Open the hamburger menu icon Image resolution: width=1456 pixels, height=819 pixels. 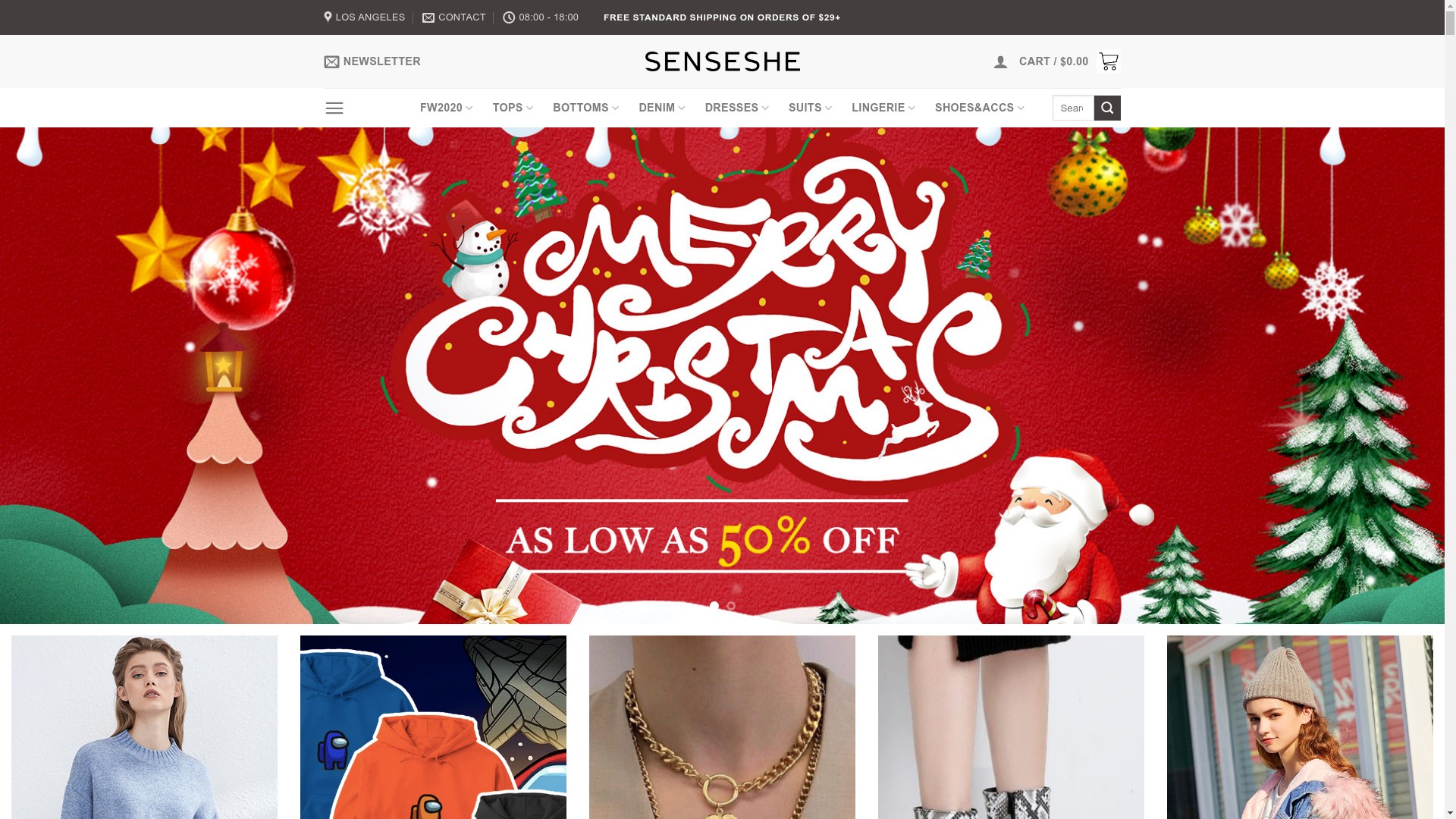point(334,108)
